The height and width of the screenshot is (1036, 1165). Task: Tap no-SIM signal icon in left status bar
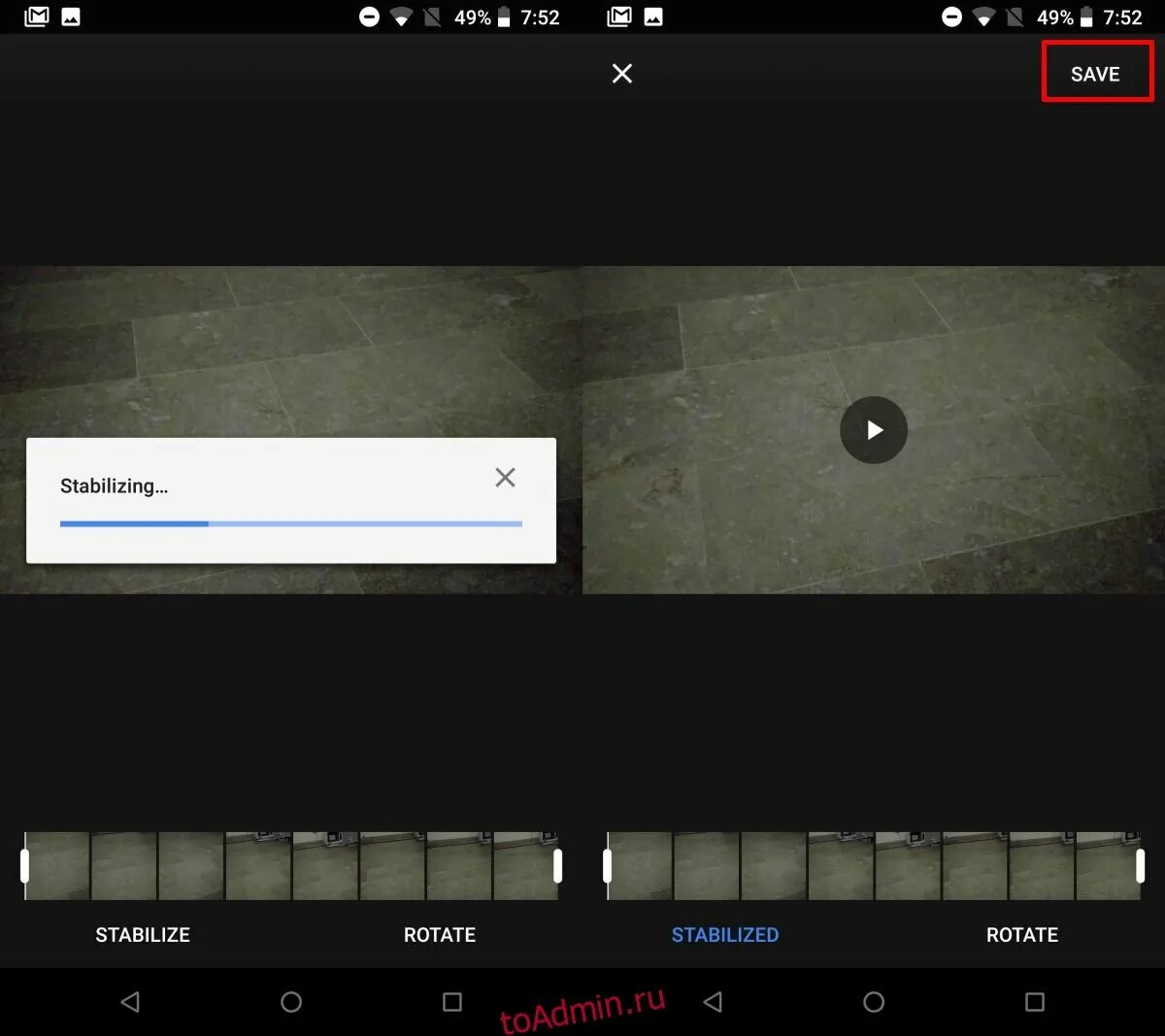pyautogui.click(x=433, y=17)
